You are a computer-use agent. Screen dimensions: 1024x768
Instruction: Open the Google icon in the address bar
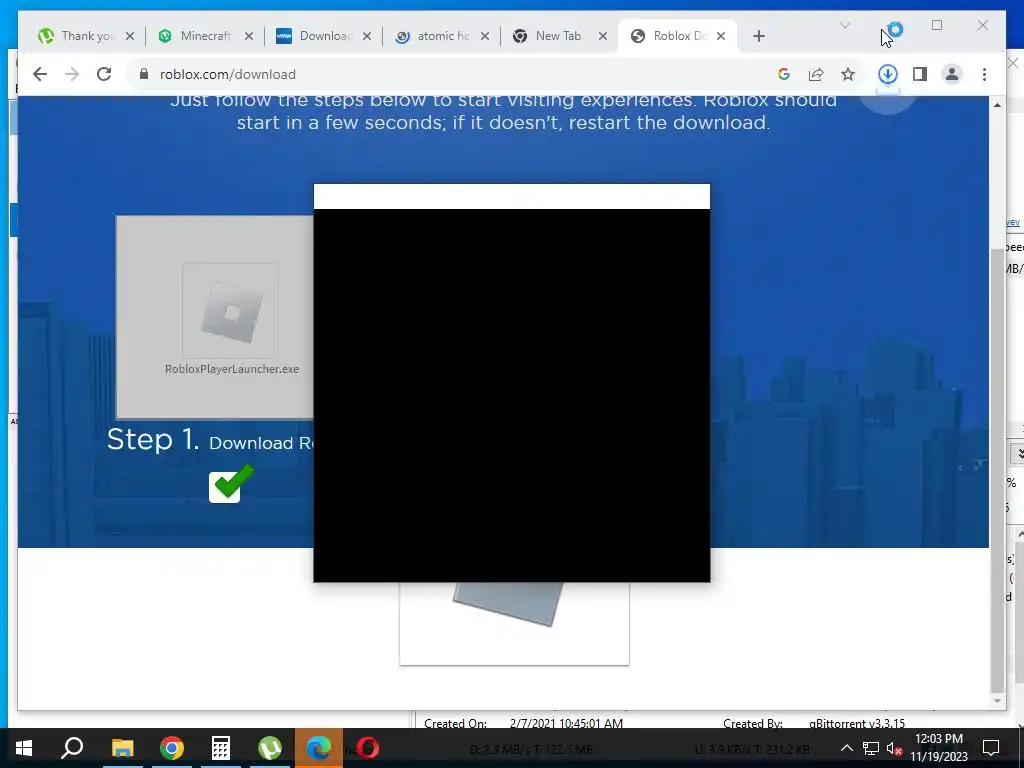784,74
